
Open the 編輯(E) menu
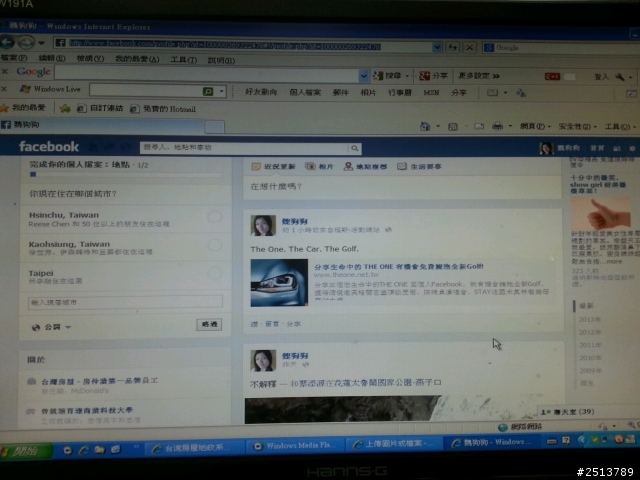[x=52, y=58]
